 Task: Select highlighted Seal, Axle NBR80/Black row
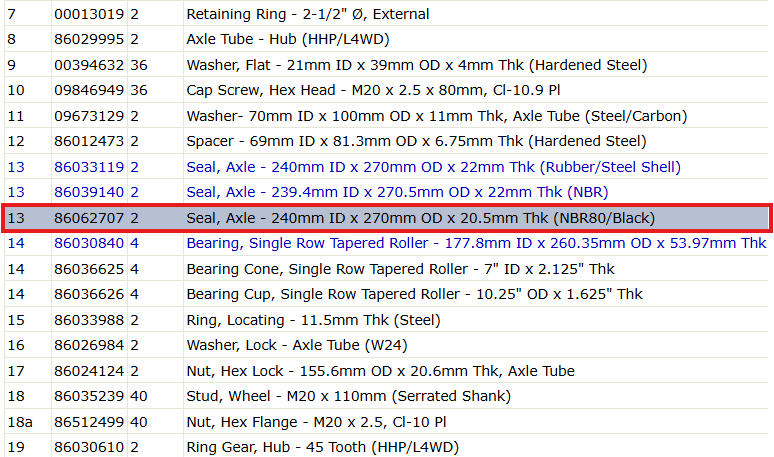point(387,218)
